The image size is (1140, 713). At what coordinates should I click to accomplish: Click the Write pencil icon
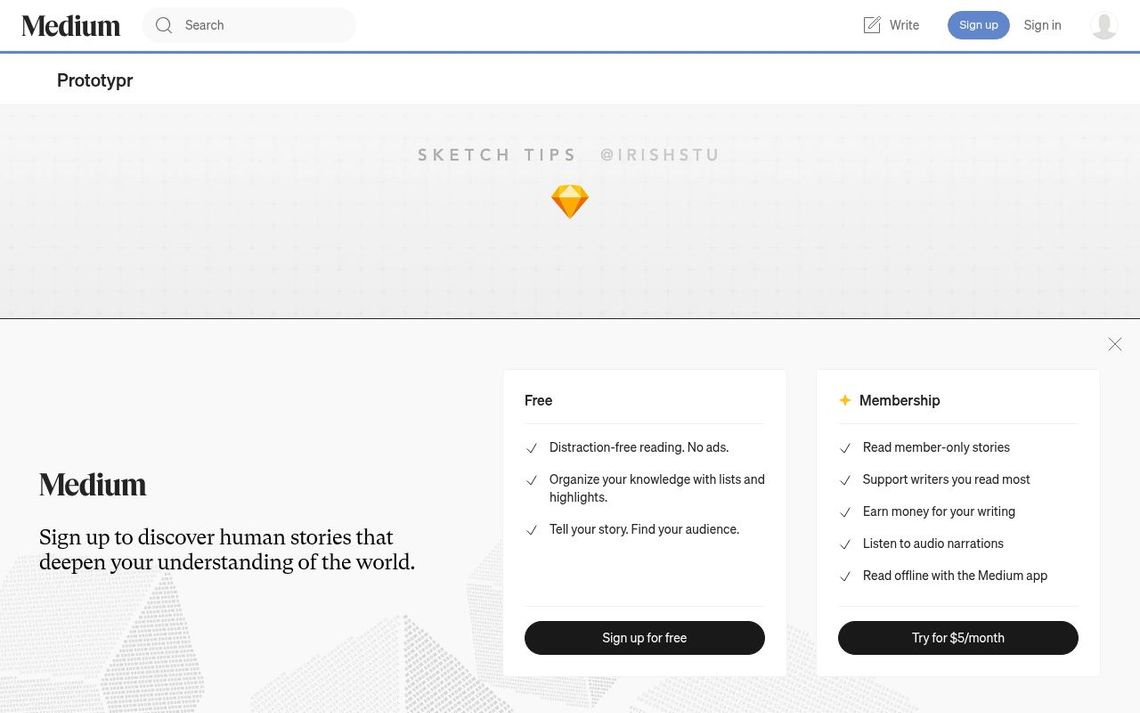click(x=872, y=25)
